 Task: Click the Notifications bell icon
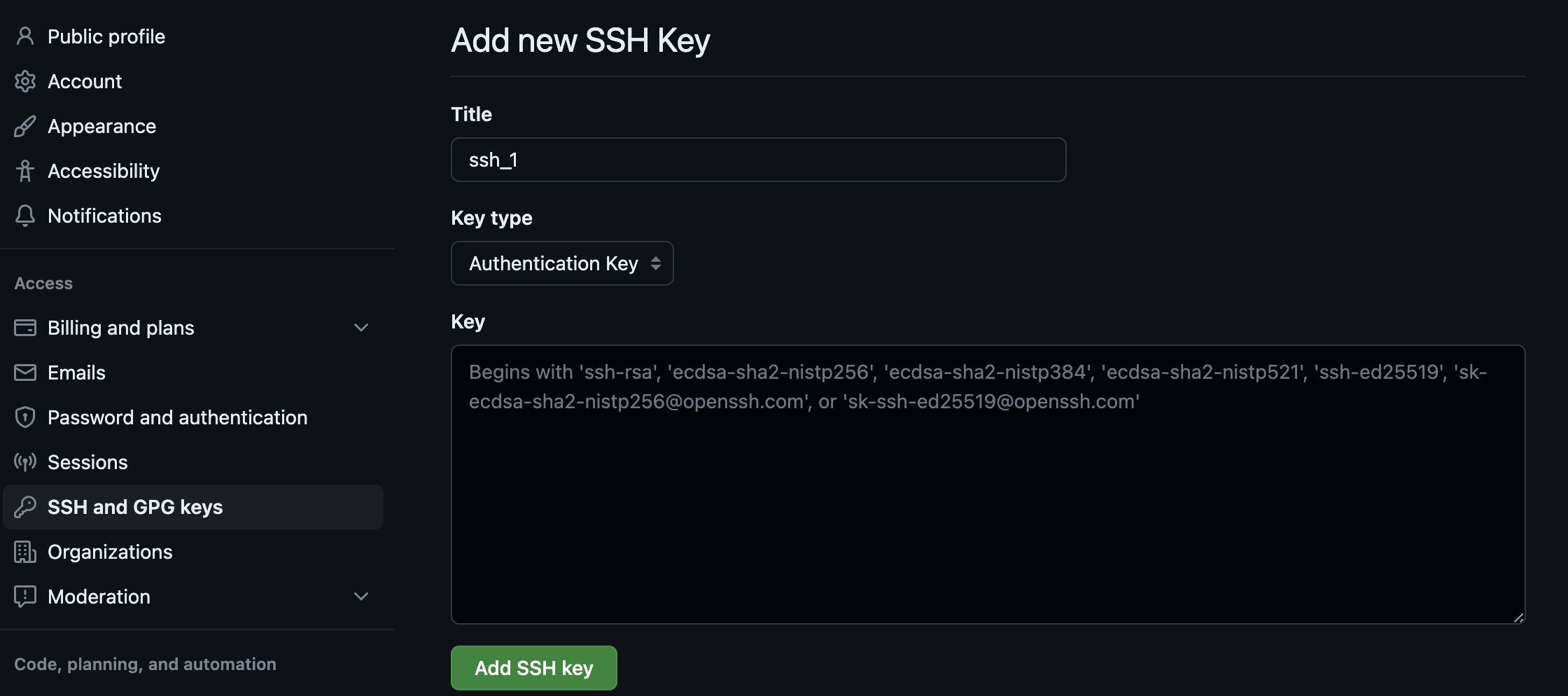point(25,216)
